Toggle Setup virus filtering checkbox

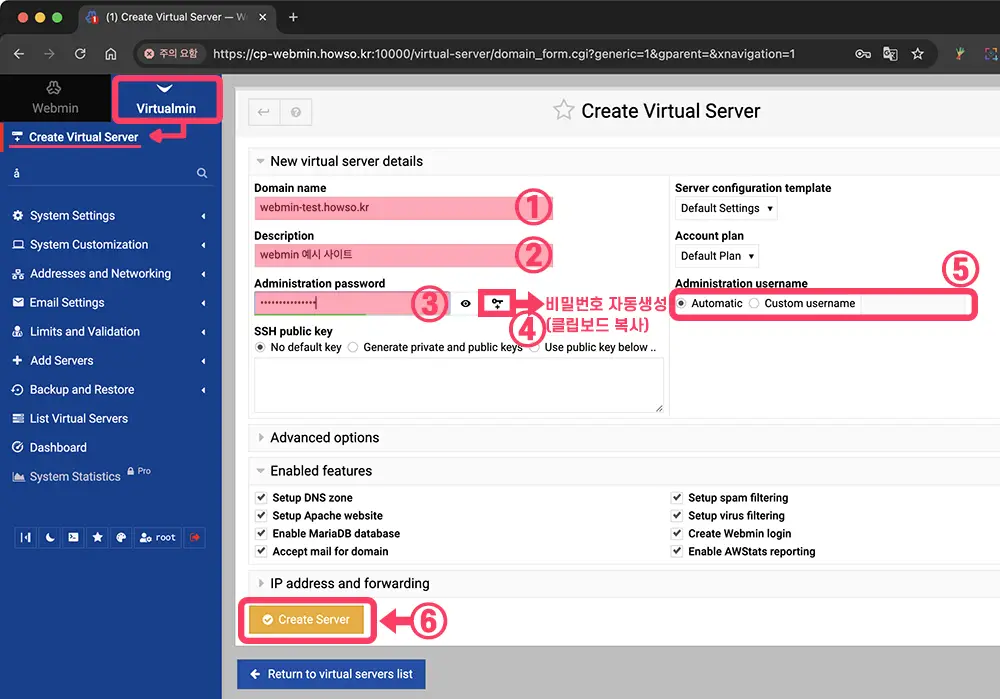(677, 515)
